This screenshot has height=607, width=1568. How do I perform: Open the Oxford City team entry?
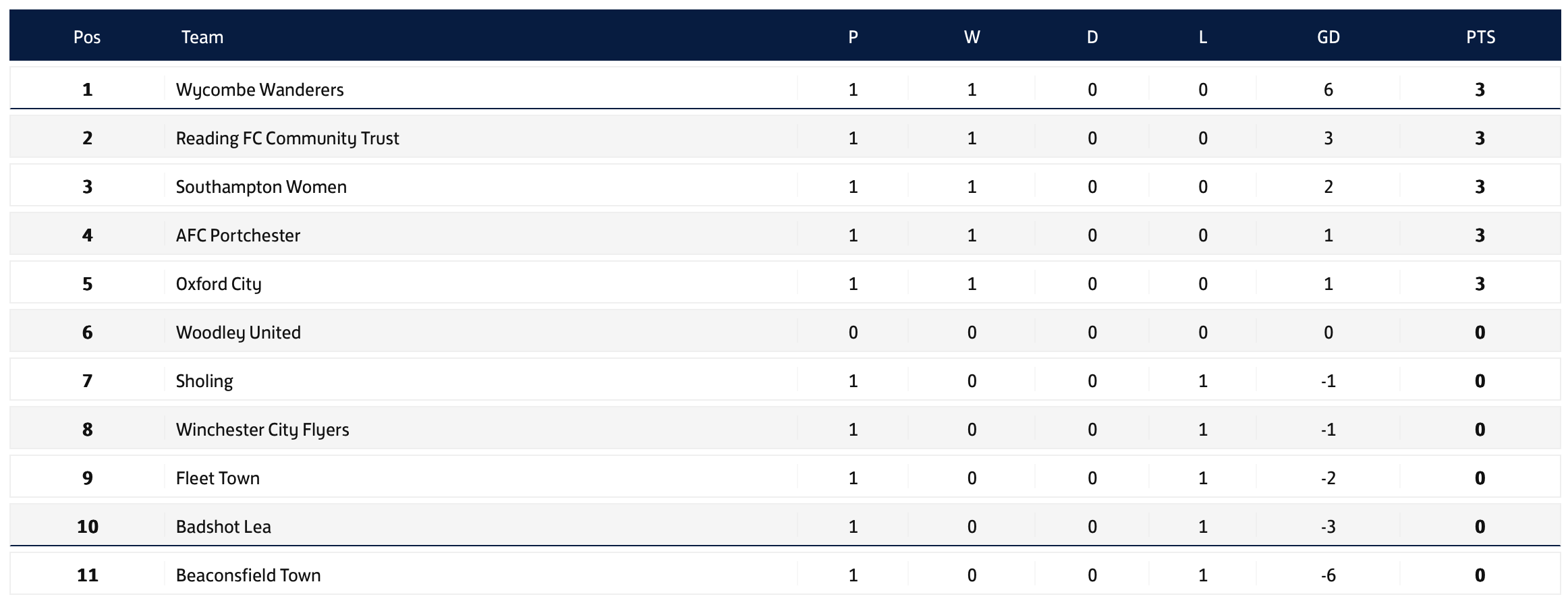[x=219, y=284]
